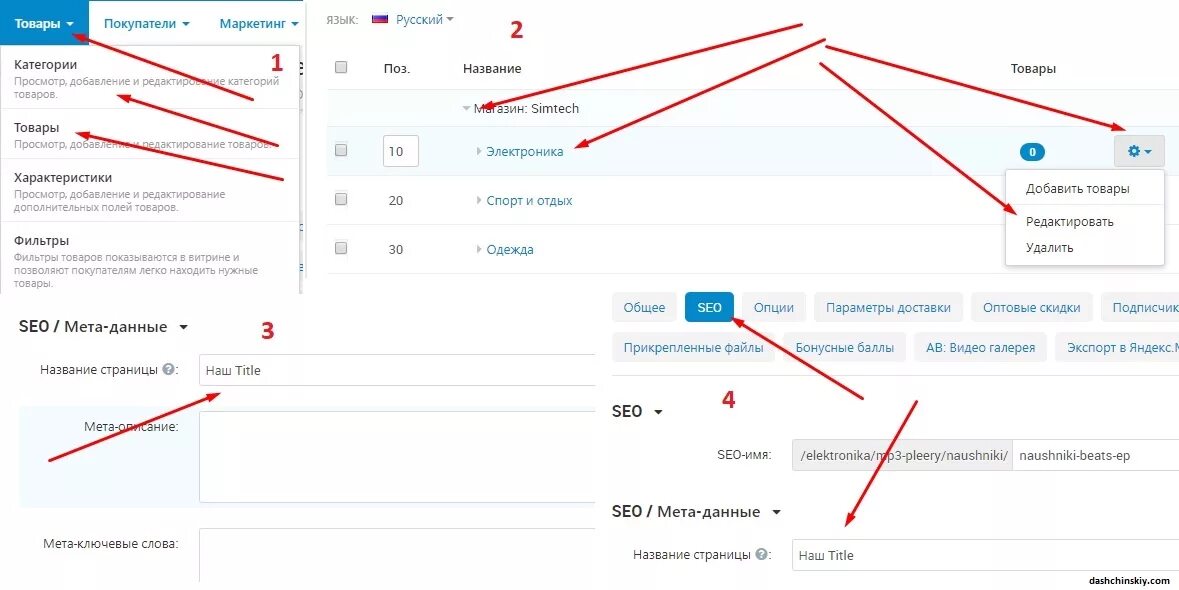Collapse the SEO / Мета-данные section caret on left
This screenshot has height=590, width=1179.
[183, 328]
